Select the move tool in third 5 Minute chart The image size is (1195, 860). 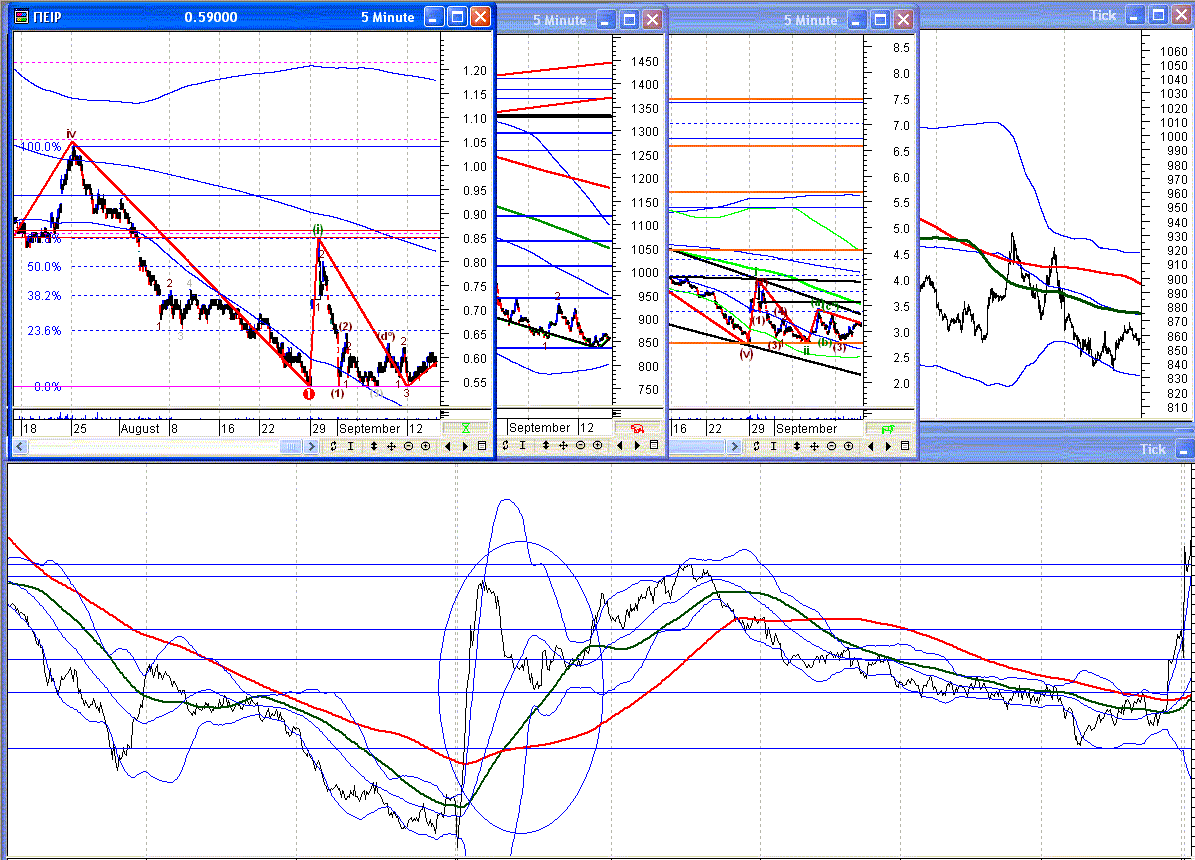click(x=814, y=446)
